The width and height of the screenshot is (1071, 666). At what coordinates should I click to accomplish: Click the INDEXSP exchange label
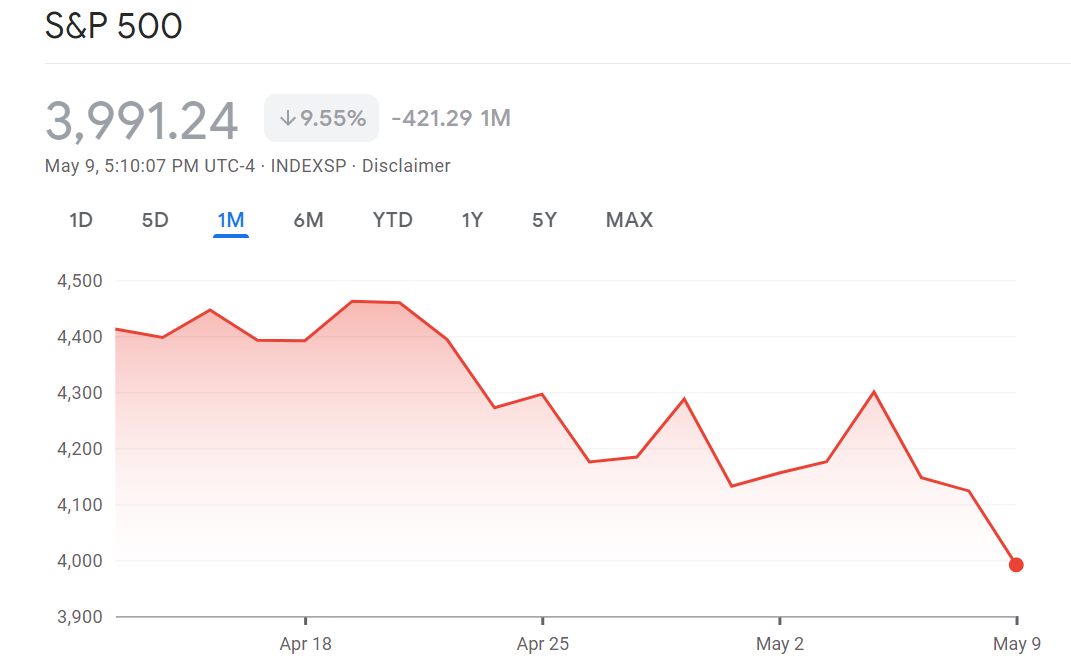coord(308,166)
